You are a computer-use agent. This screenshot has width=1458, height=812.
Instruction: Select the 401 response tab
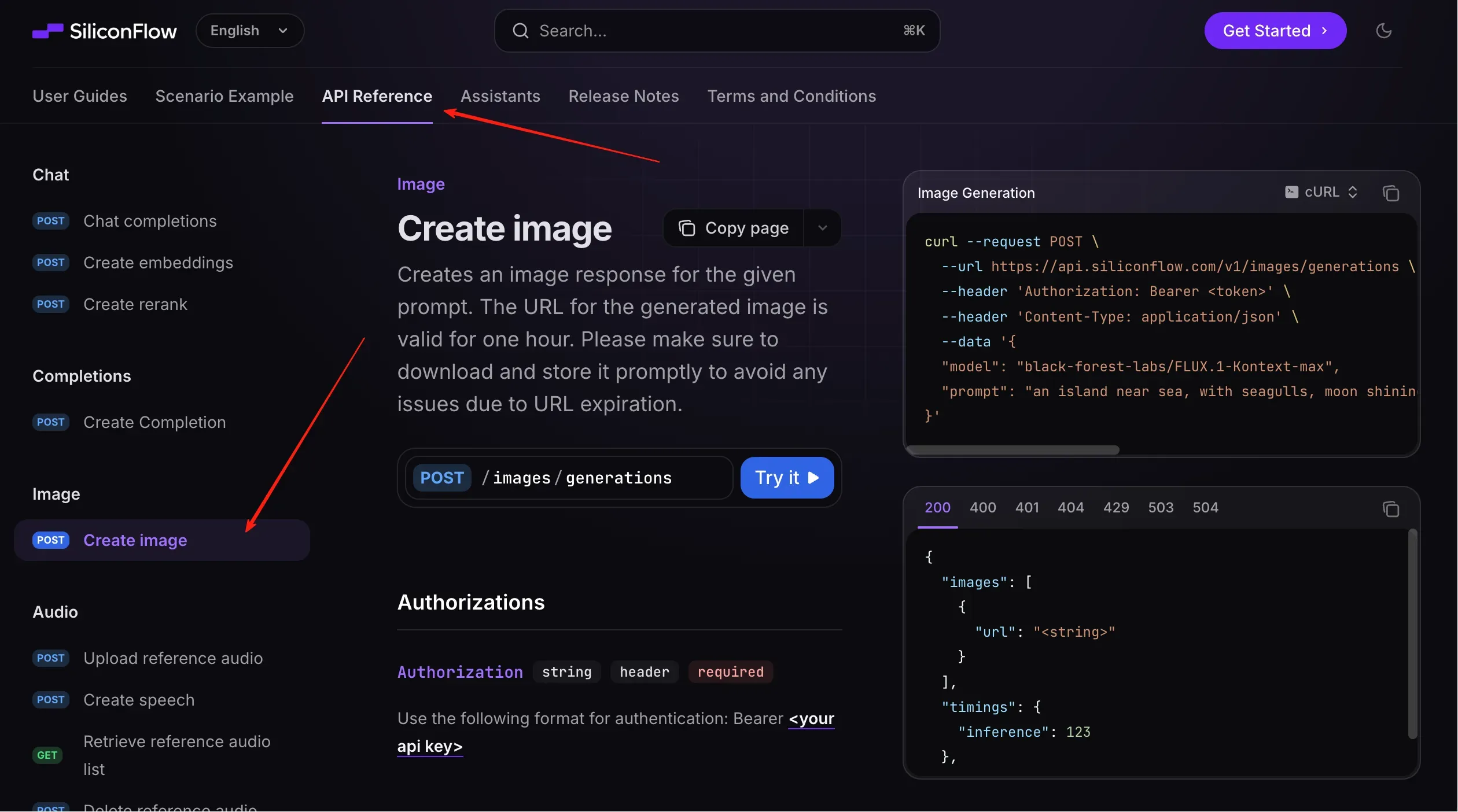point(1027,507)
